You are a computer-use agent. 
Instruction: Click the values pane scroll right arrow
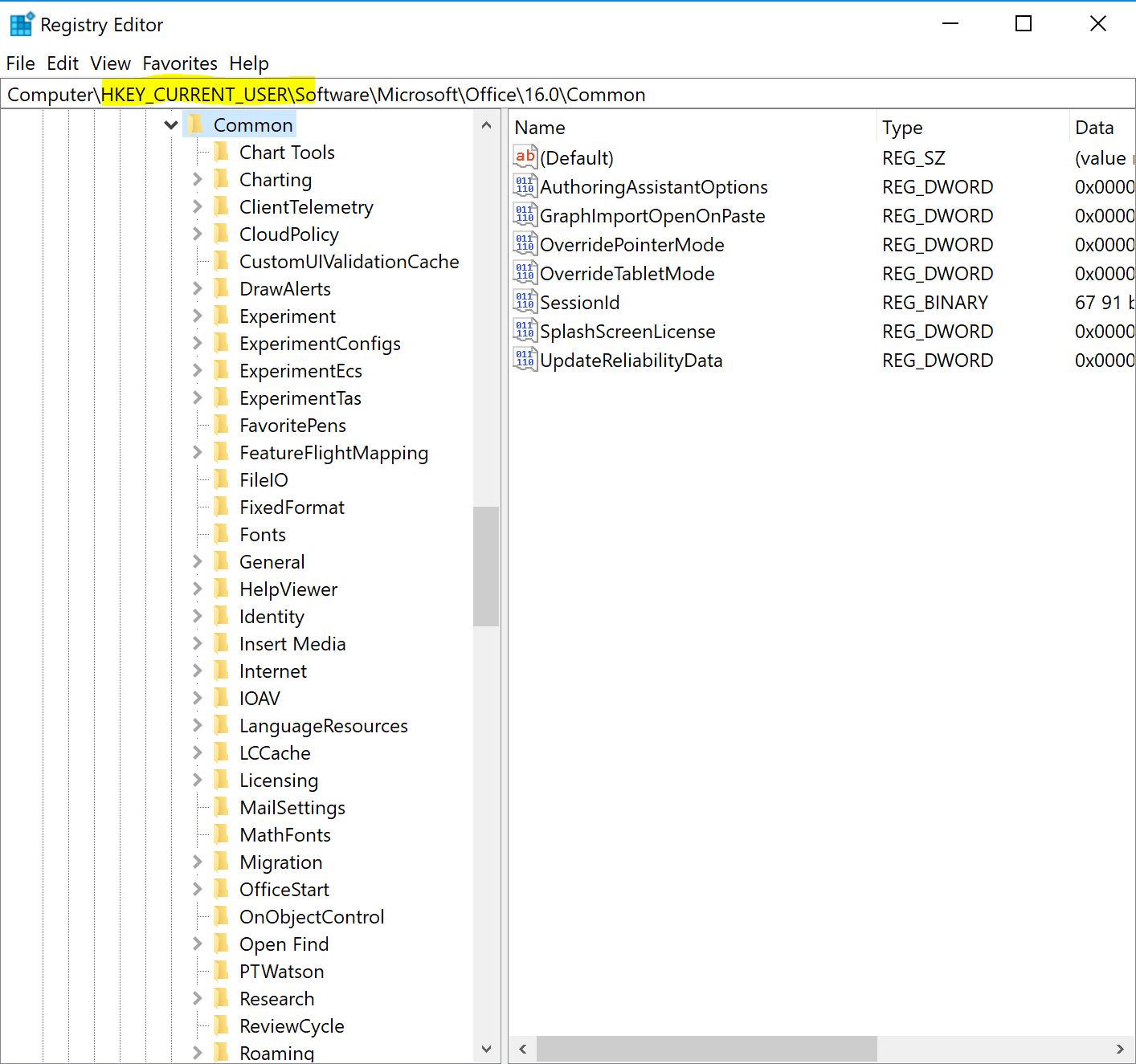pyautogui.click(x=1120, y=1049)
